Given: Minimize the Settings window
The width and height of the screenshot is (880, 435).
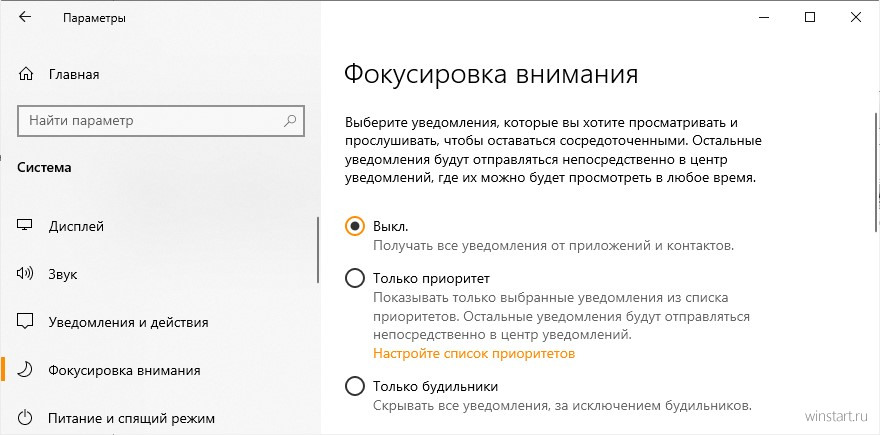Looking at the screenshot, I should click(x=764, y=17).
